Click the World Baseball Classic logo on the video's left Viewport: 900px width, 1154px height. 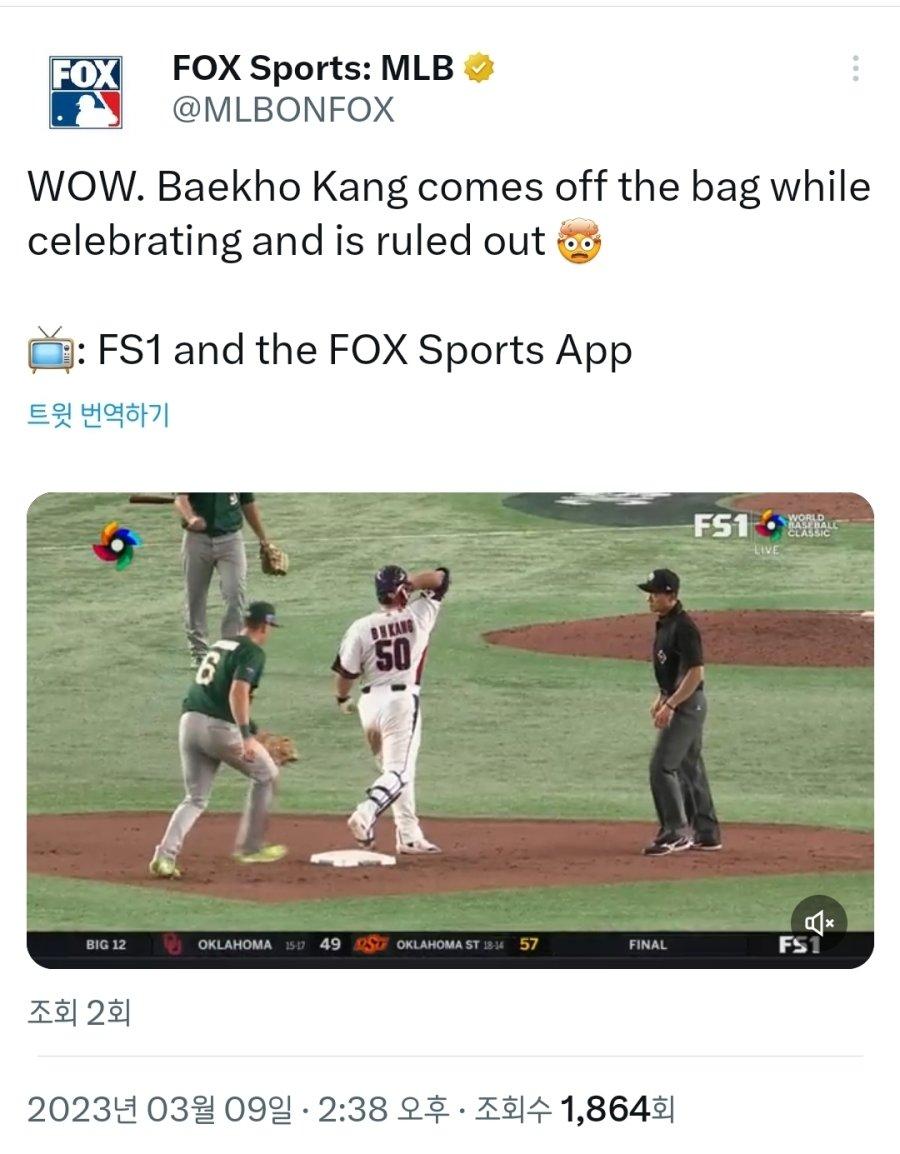click(116, 545)
